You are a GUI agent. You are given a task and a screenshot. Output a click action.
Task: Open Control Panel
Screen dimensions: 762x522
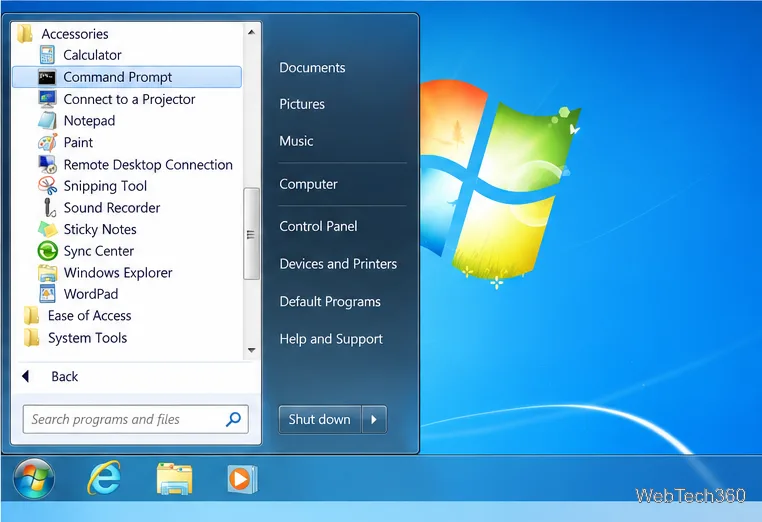(318, 226)
